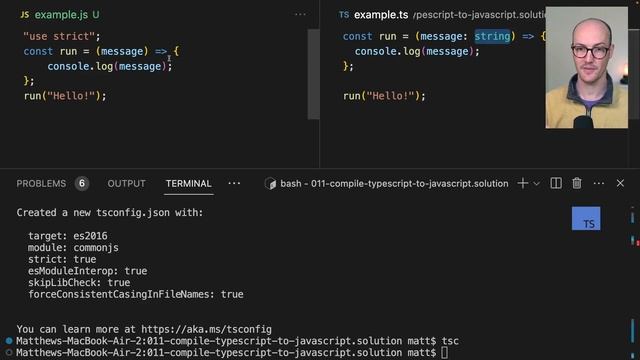Open the example.js editor tab

[60, 15]
